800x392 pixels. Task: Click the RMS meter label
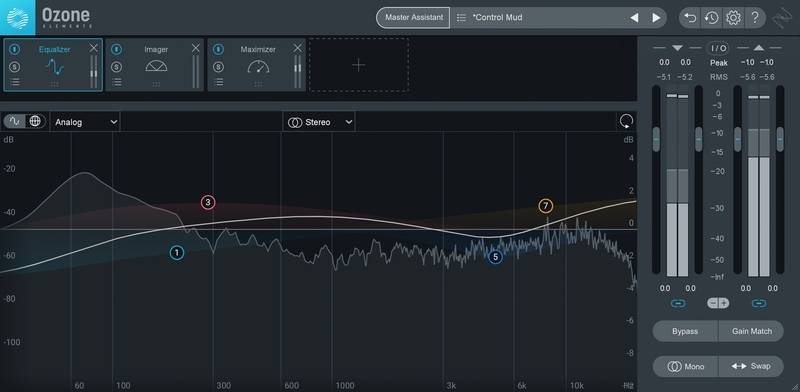[718, 77]
